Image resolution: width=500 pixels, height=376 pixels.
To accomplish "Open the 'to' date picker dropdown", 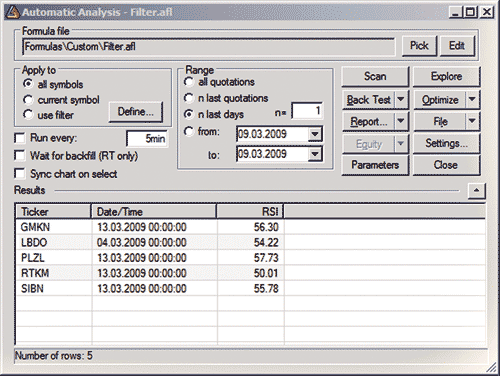I will pyautogui.click(x=315, y=154).
